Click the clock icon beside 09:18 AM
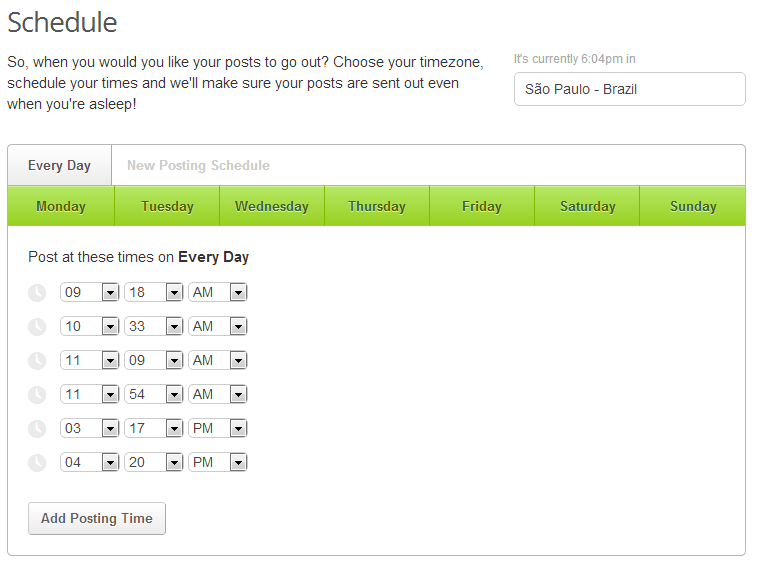Viewport: 772px width, 569px height. 37,293
